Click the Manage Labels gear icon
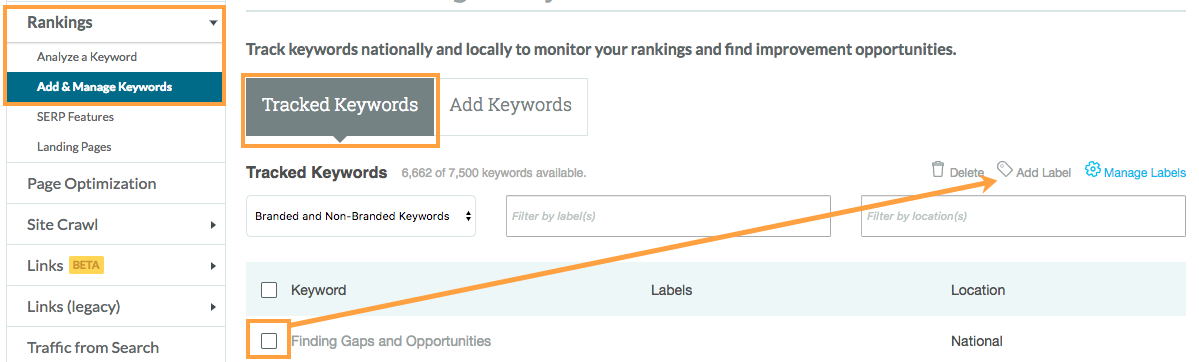 (1093, 169)
